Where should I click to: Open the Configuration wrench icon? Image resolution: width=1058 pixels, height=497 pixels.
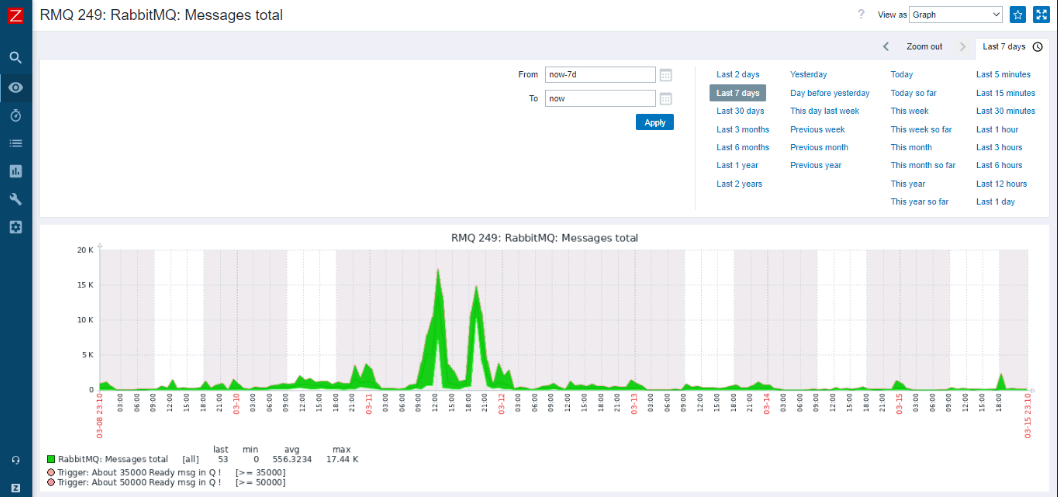[x=15, y=199]
